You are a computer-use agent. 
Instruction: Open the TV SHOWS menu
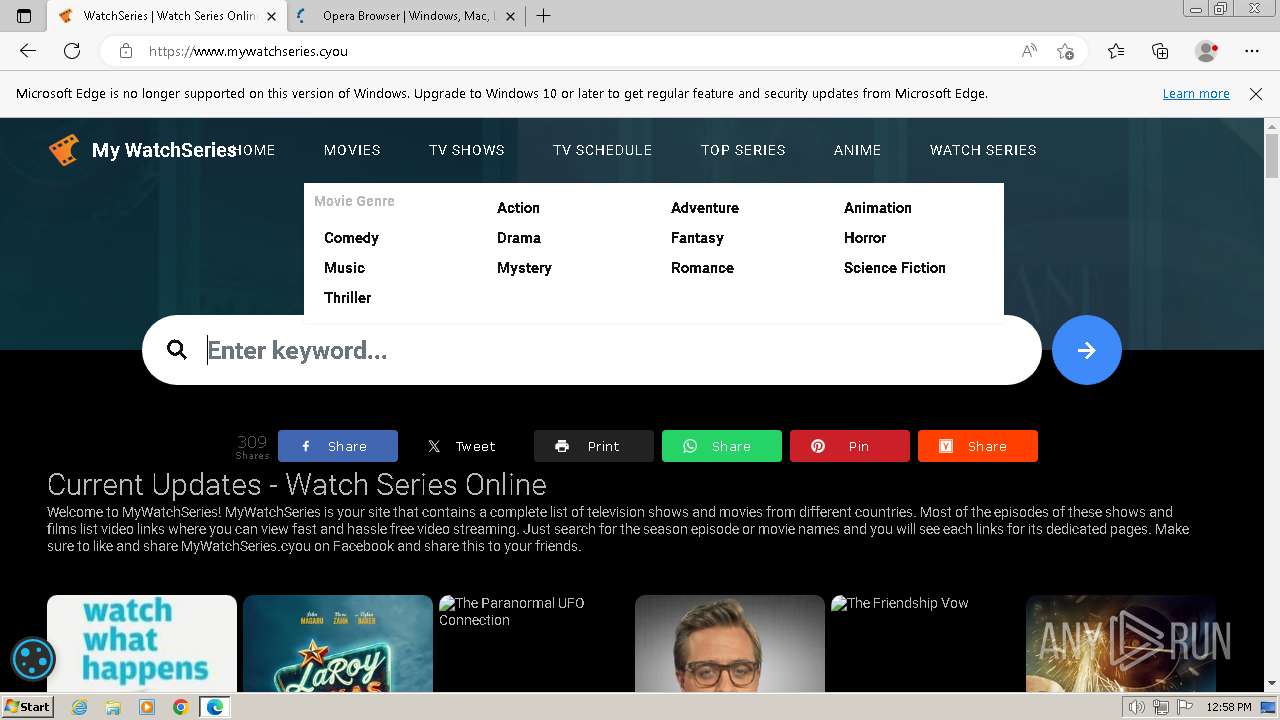(467, 150)
